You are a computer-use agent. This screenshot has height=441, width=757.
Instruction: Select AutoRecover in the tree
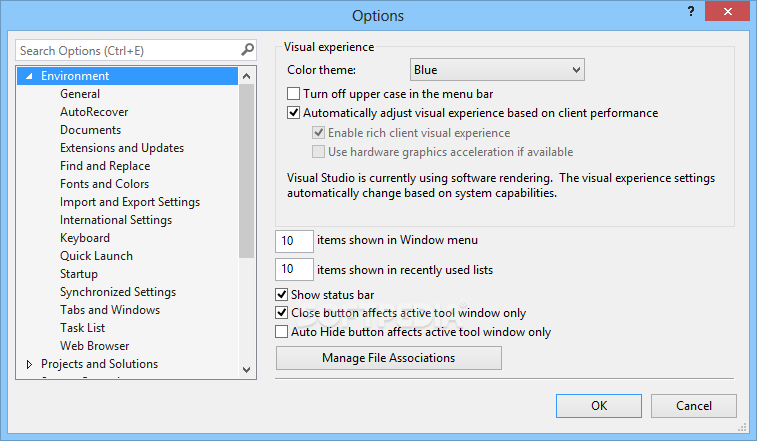[94, 112]
